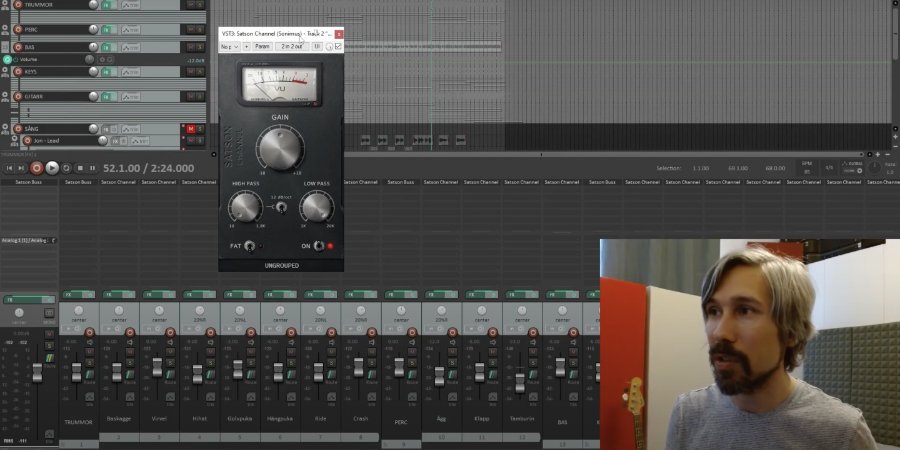The image size is (900, 450).
Task: Click the Tamburin mixer volume fader
Action: tap(519, 383)
